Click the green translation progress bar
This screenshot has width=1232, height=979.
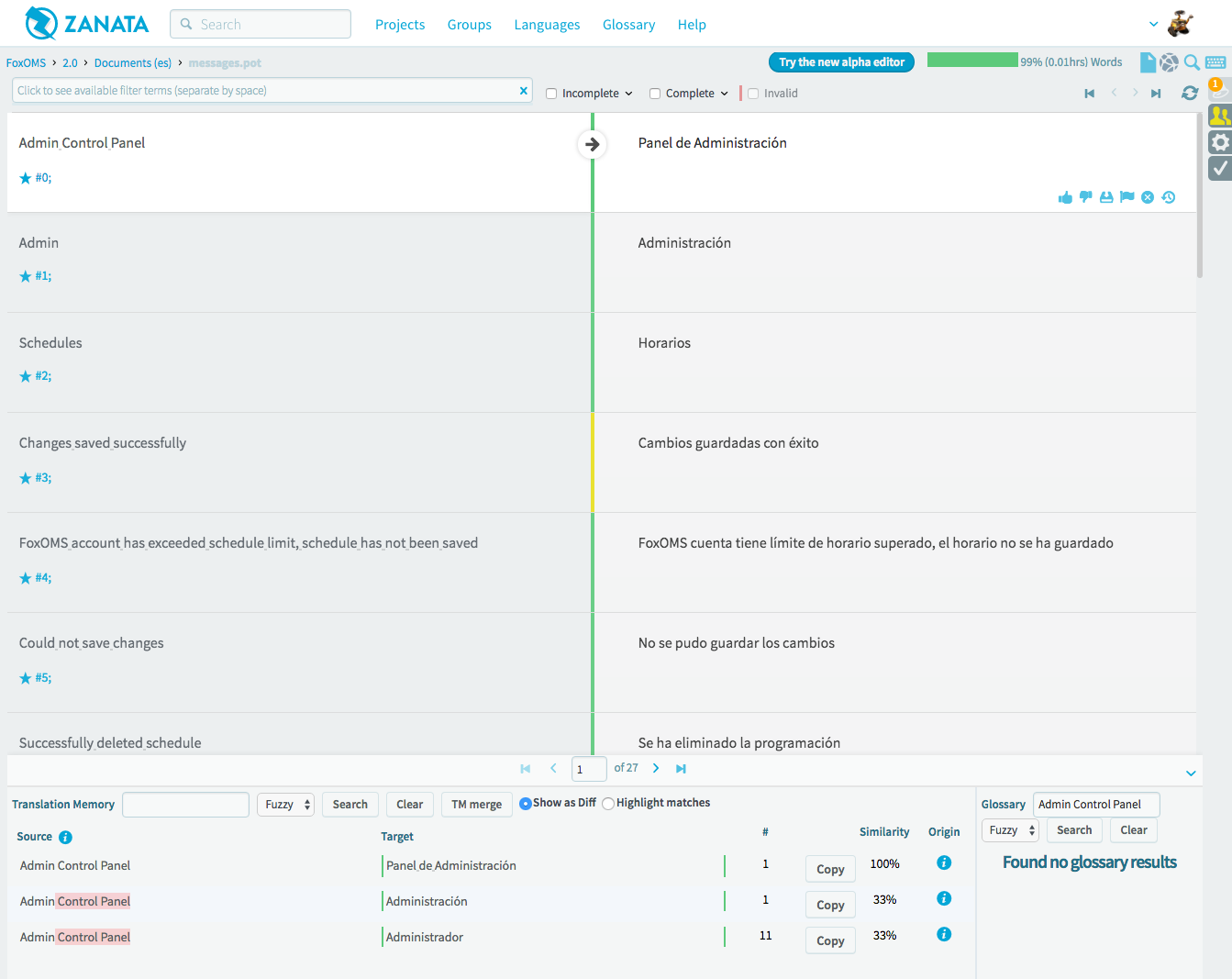point(972,61)
